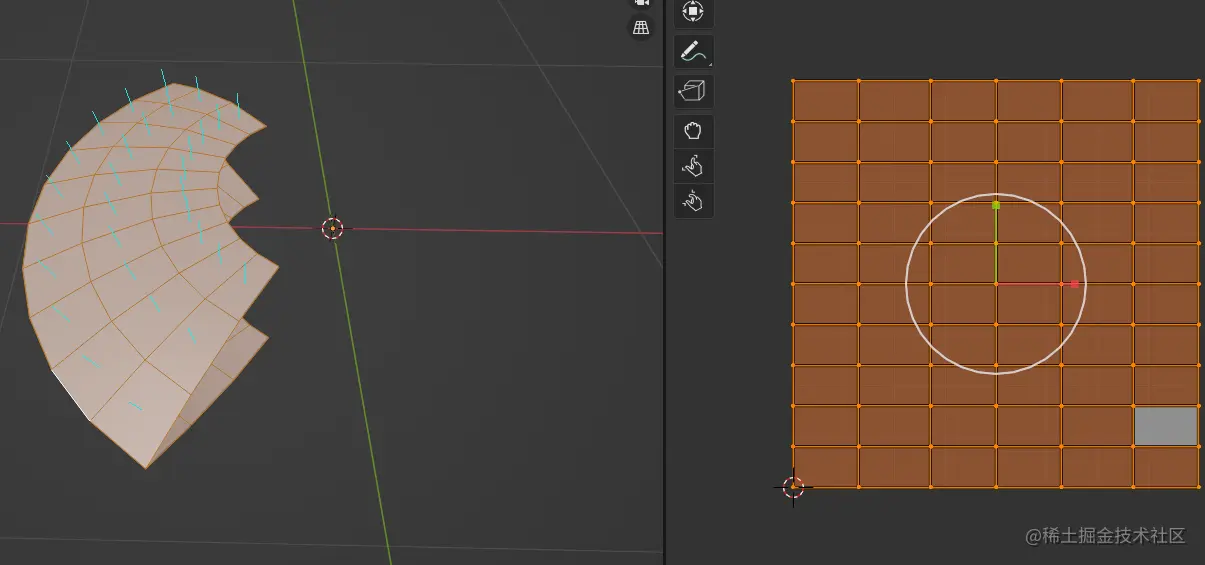1205x565 pixels.
Task: Select the Pinch UV sculpt tool
Action: (x=693, y=201)
